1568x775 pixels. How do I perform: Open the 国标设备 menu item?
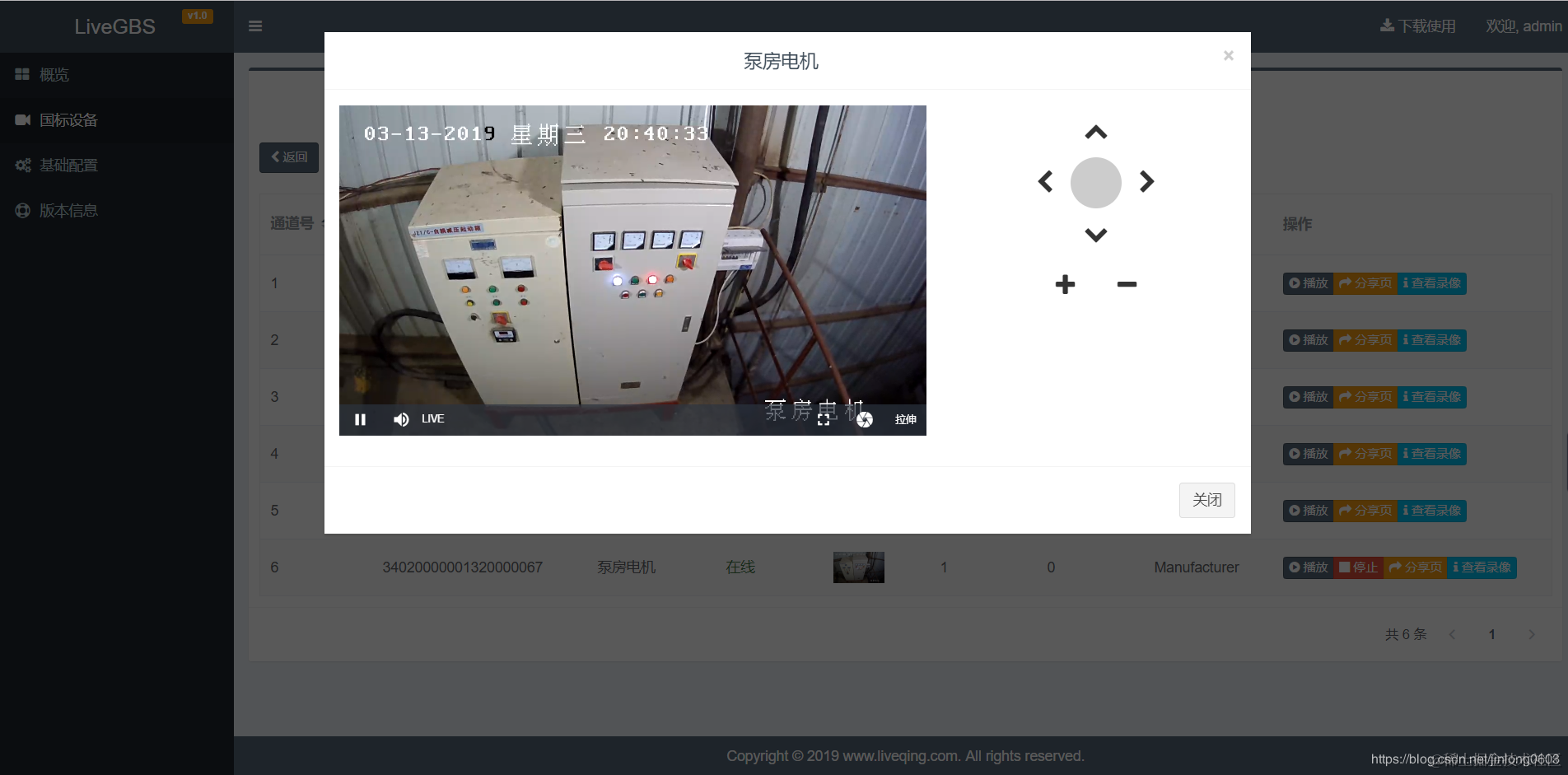point(117,120)
